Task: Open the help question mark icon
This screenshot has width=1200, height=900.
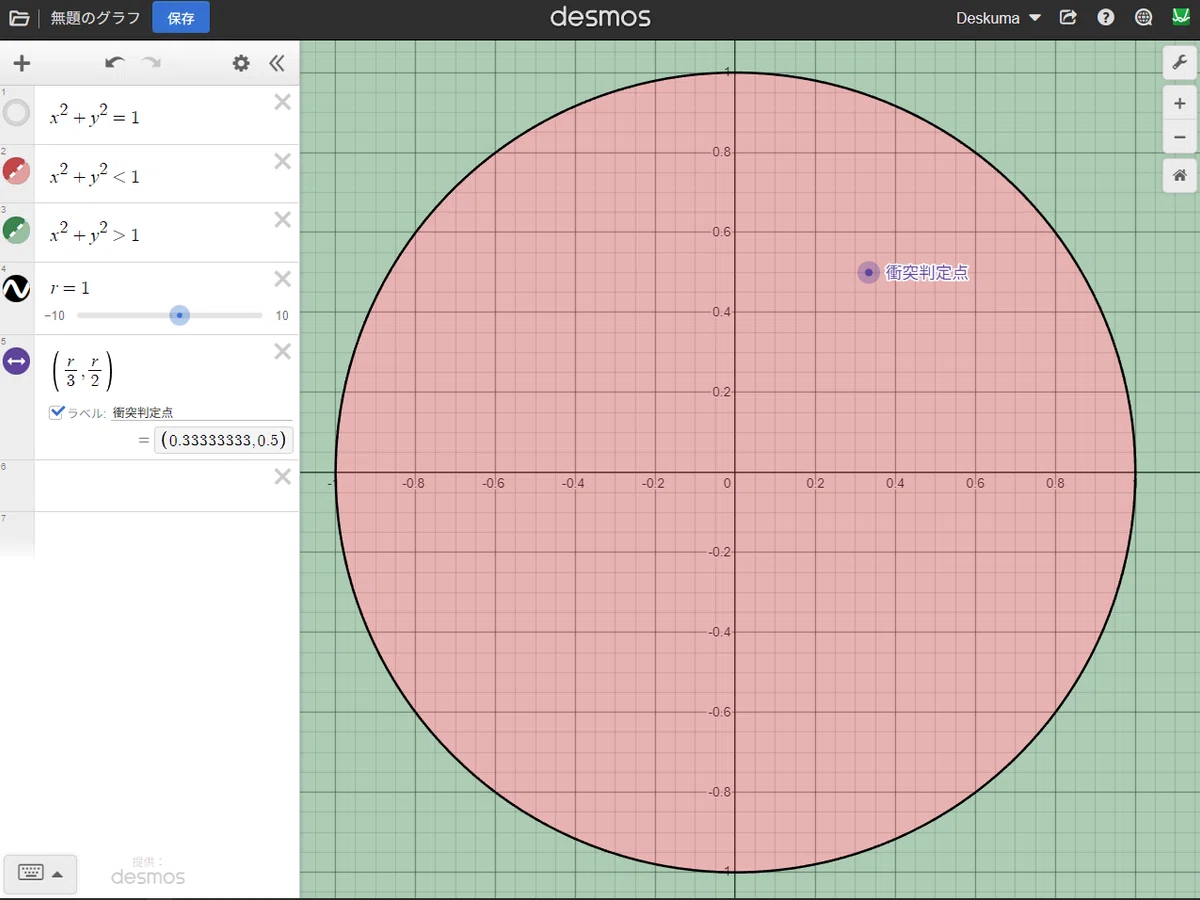Action: pyautogui.click(x=1105, y=18)
